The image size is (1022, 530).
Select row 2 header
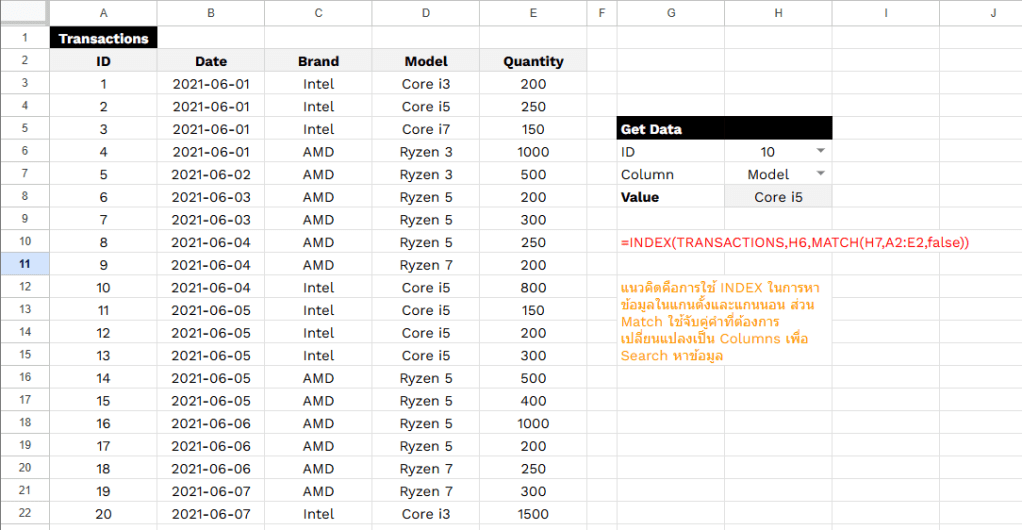(24, 61)
